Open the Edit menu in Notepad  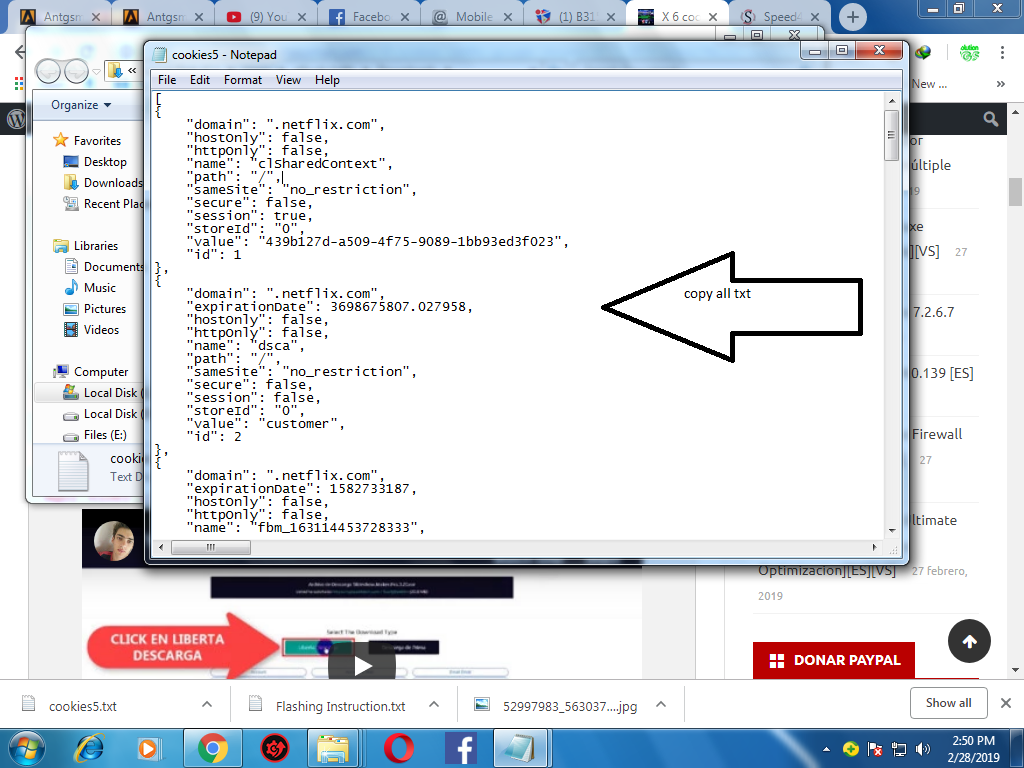pyautogui.click(x=200, y=80)
